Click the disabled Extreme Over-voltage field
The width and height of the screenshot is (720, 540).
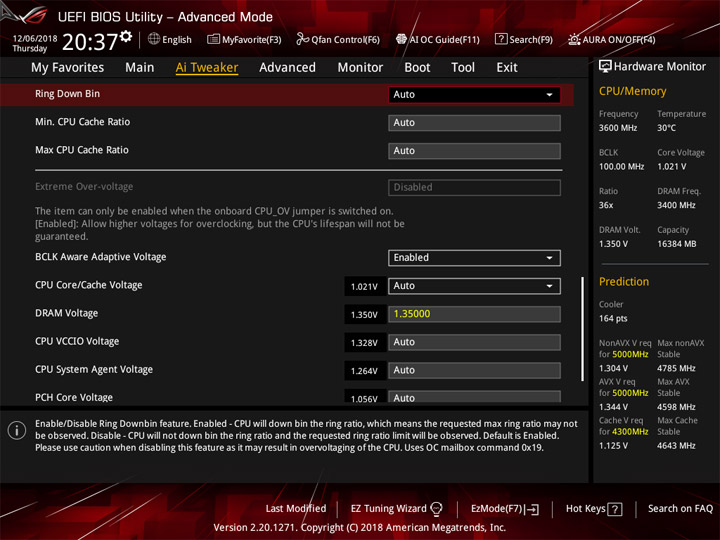(x=474, y=187)
